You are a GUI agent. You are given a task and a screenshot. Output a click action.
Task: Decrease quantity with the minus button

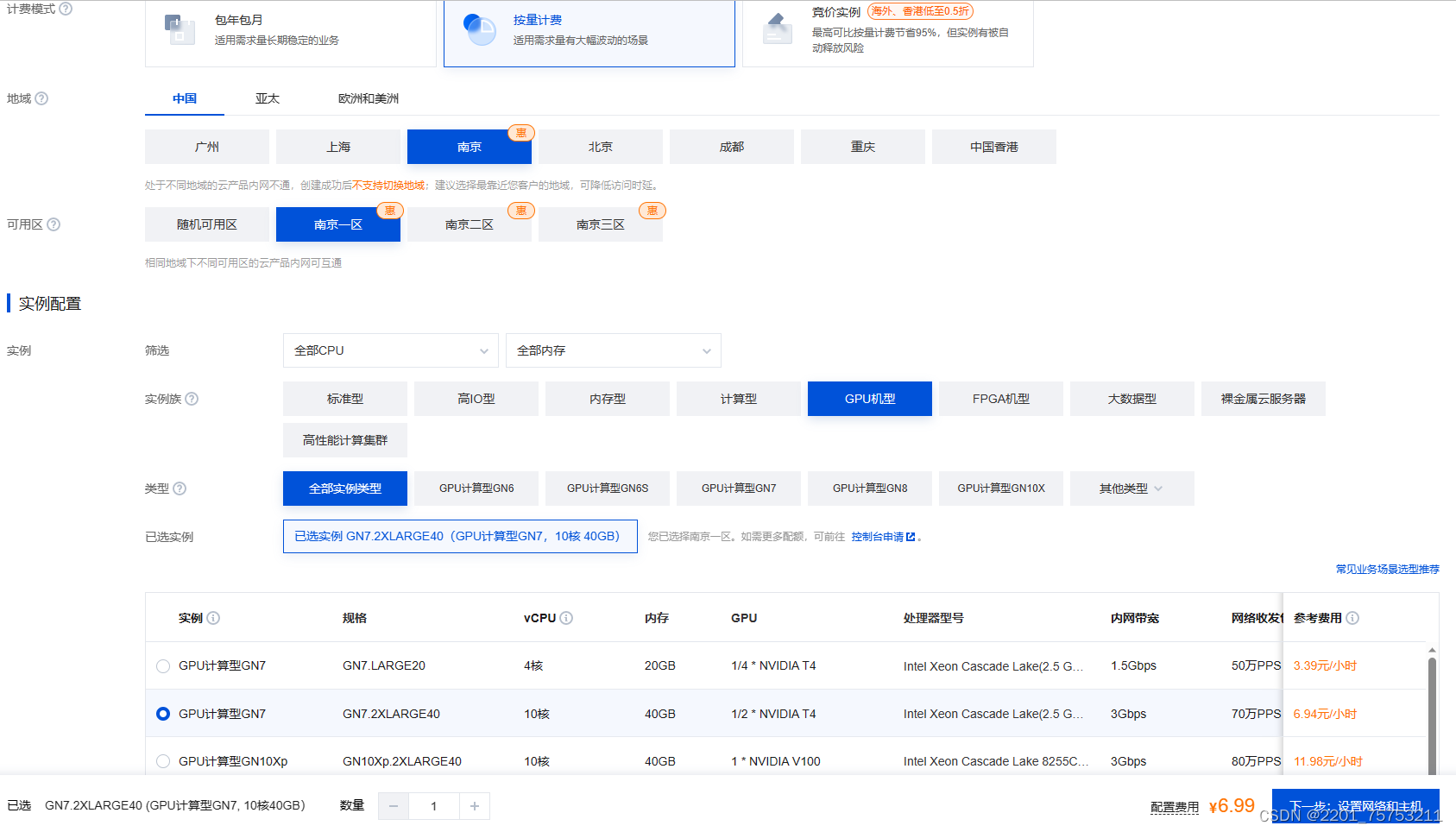(x=394, y=806)
